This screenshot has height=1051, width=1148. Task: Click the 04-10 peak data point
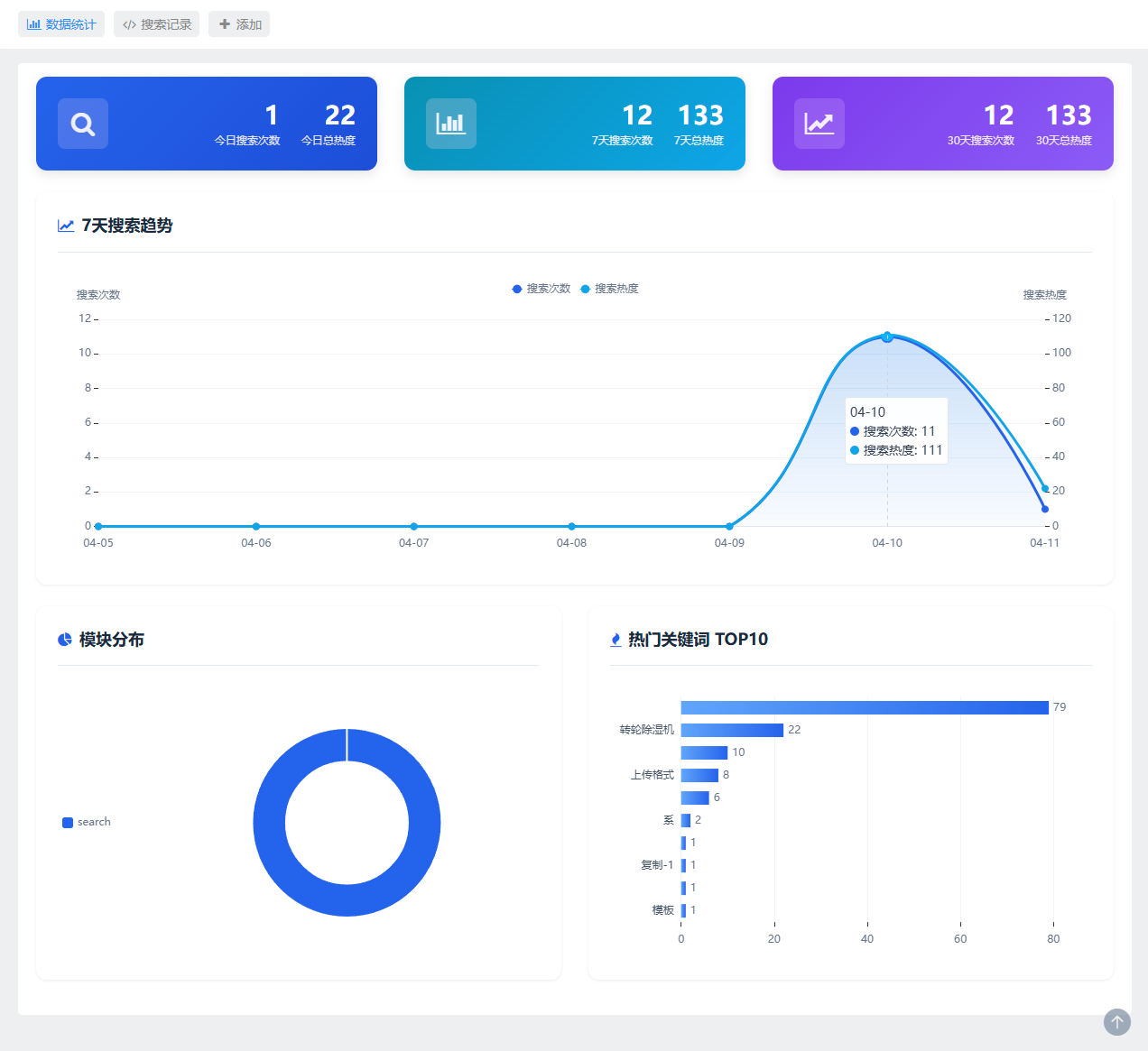(887, 337)
